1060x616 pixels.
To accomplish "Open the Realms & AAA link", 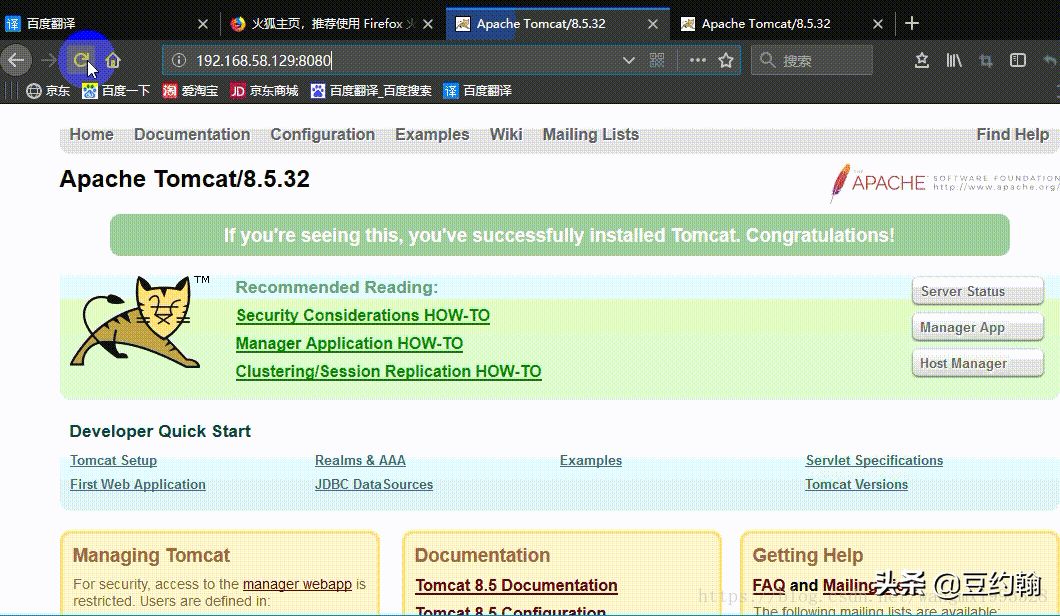I will 360,460.
